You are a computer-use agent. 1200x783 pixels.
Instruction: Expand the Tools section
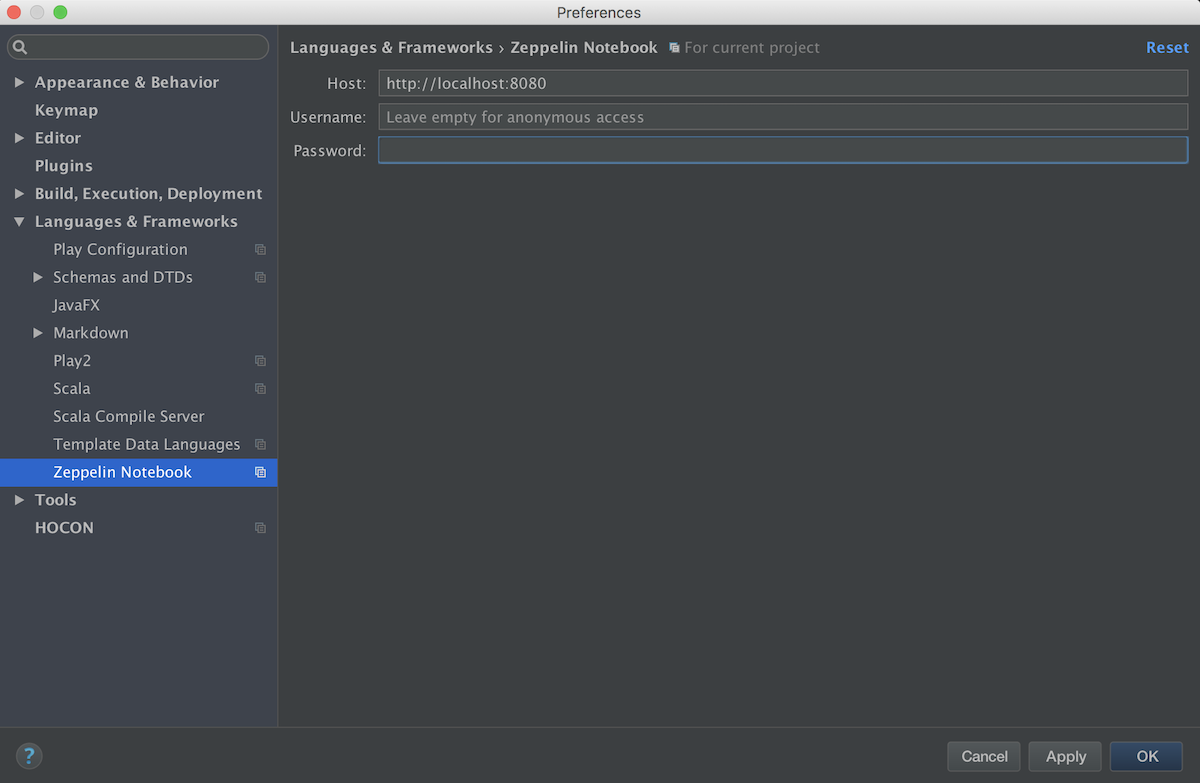(x=19, y=500)
